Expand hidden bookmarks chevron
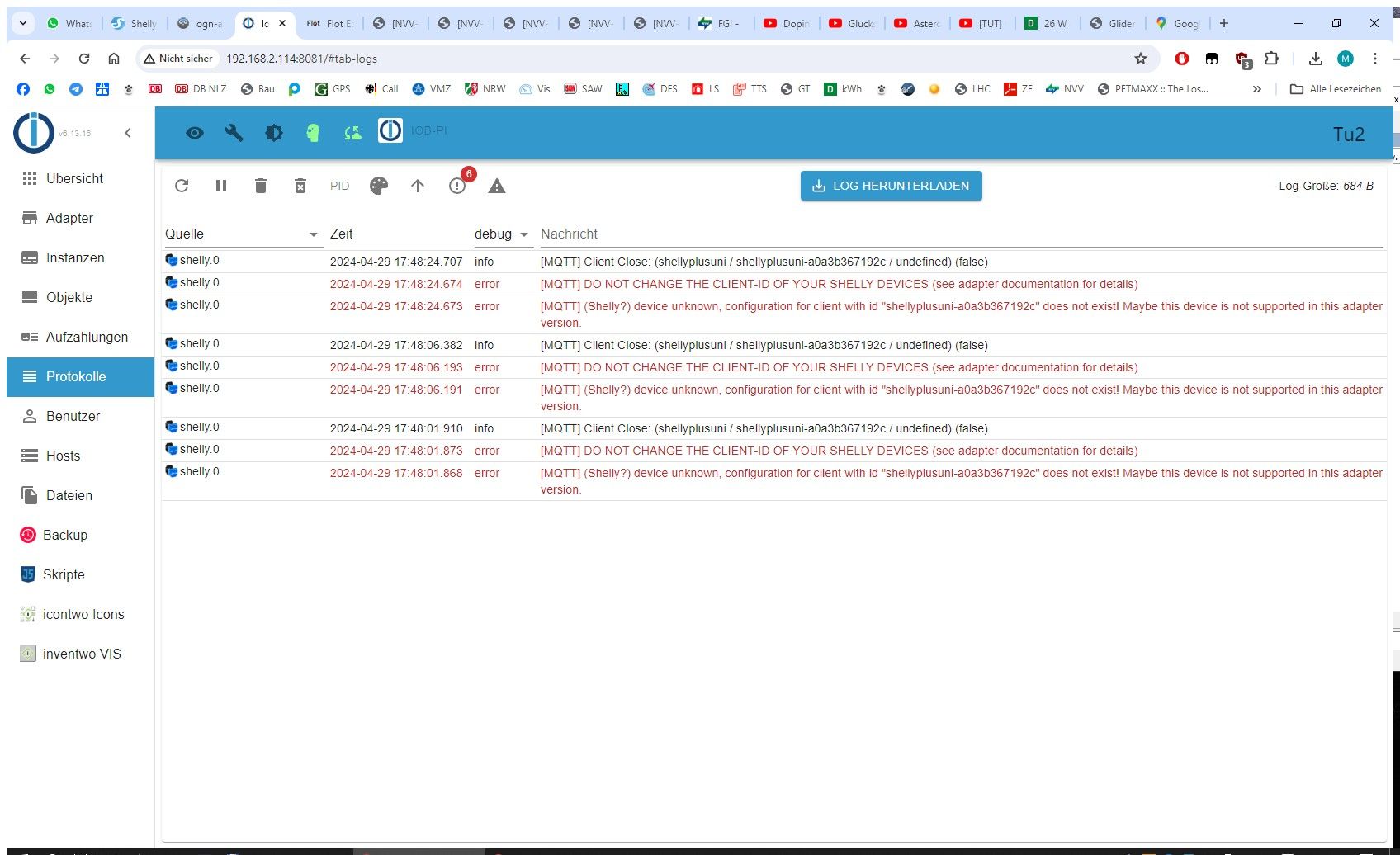Screen dimensions: 1400x855 1256,89
